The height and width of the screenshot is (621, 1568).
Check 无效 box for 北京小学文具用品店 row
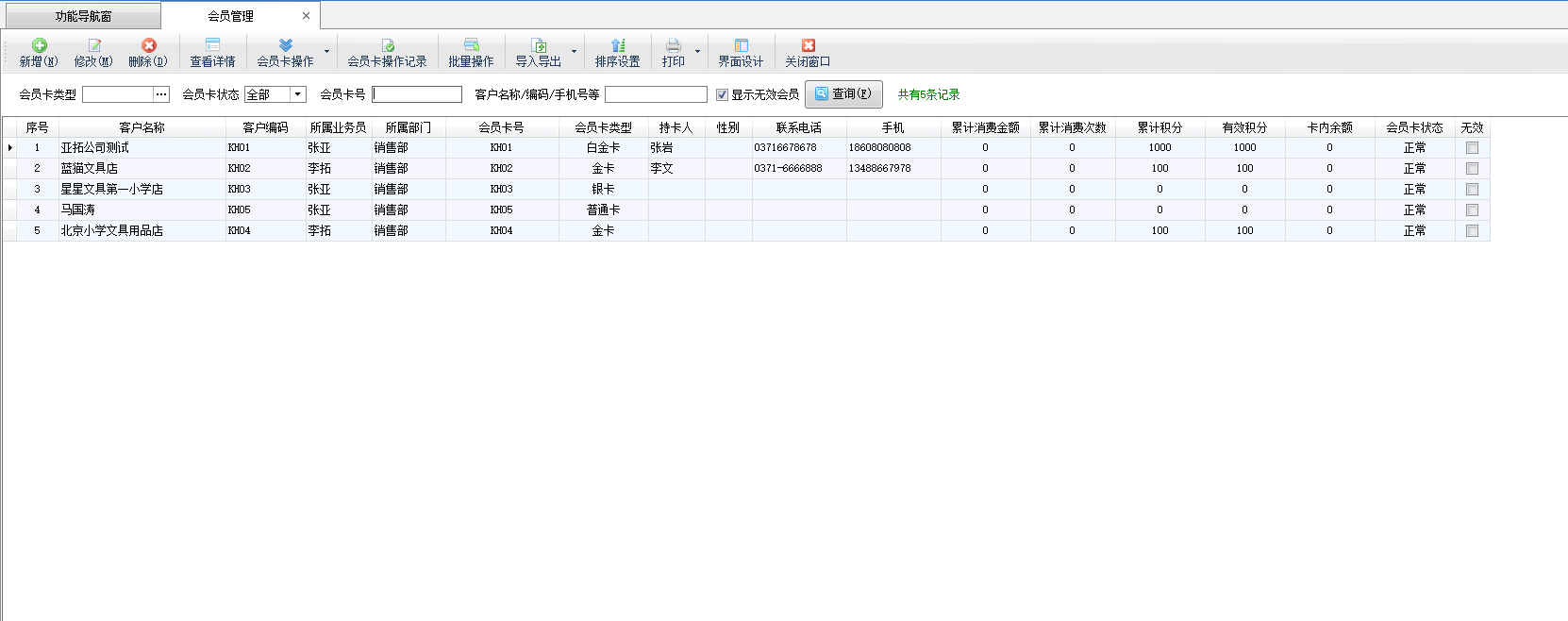(x=1472, y=231)
